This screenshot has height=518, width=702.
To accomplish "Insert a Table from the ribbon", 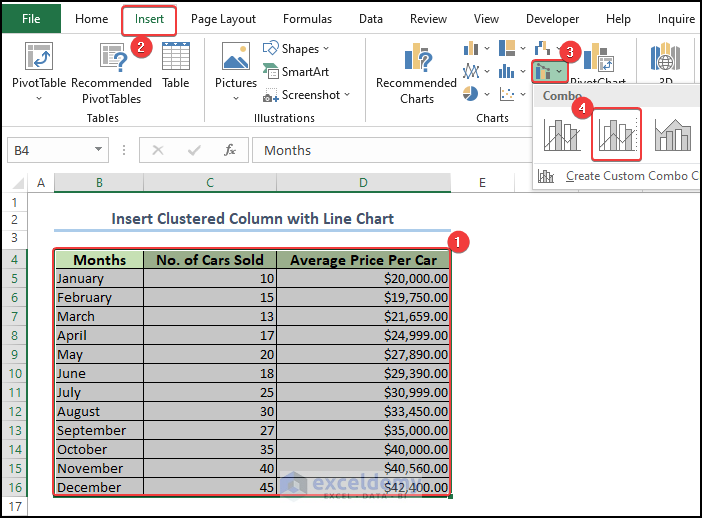I will point(176,60).
